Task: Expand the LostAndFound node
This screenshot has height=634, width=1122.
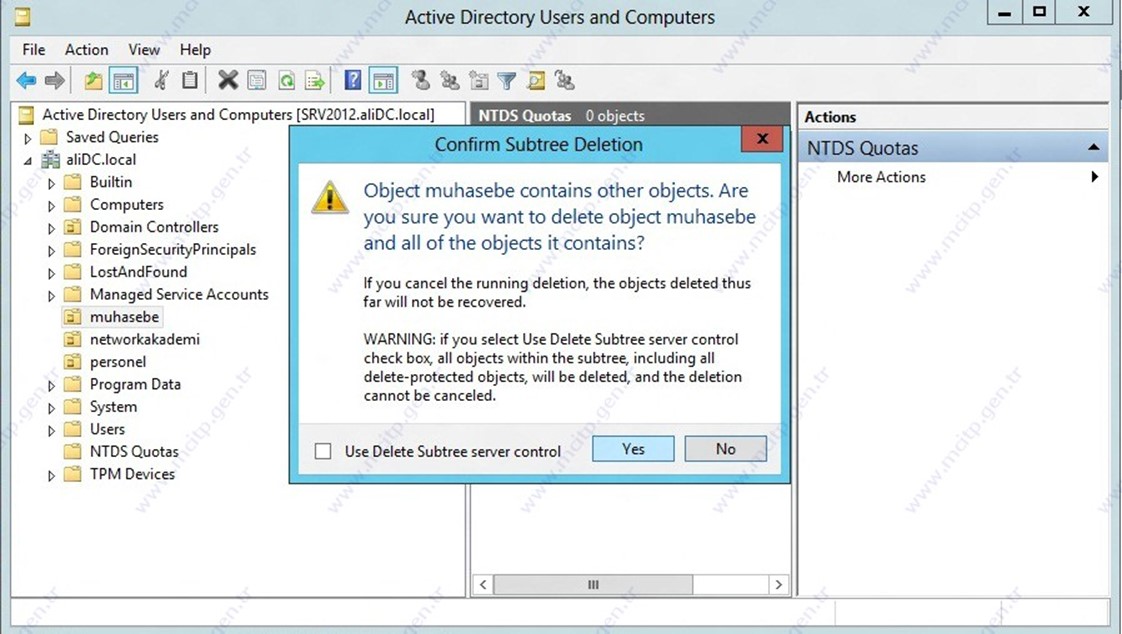Action: 51,273
